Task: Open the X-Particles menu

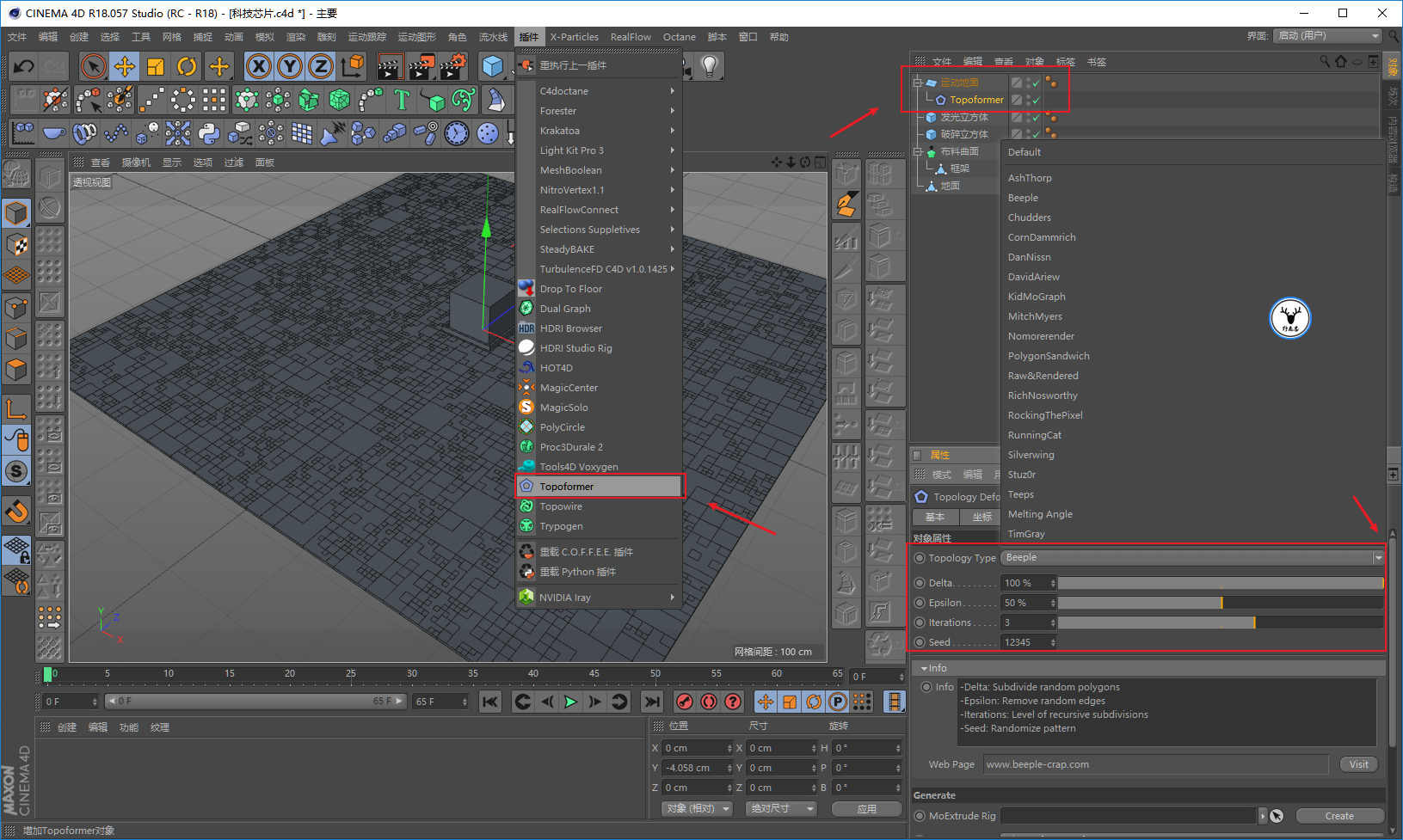Action: [575, 37]
